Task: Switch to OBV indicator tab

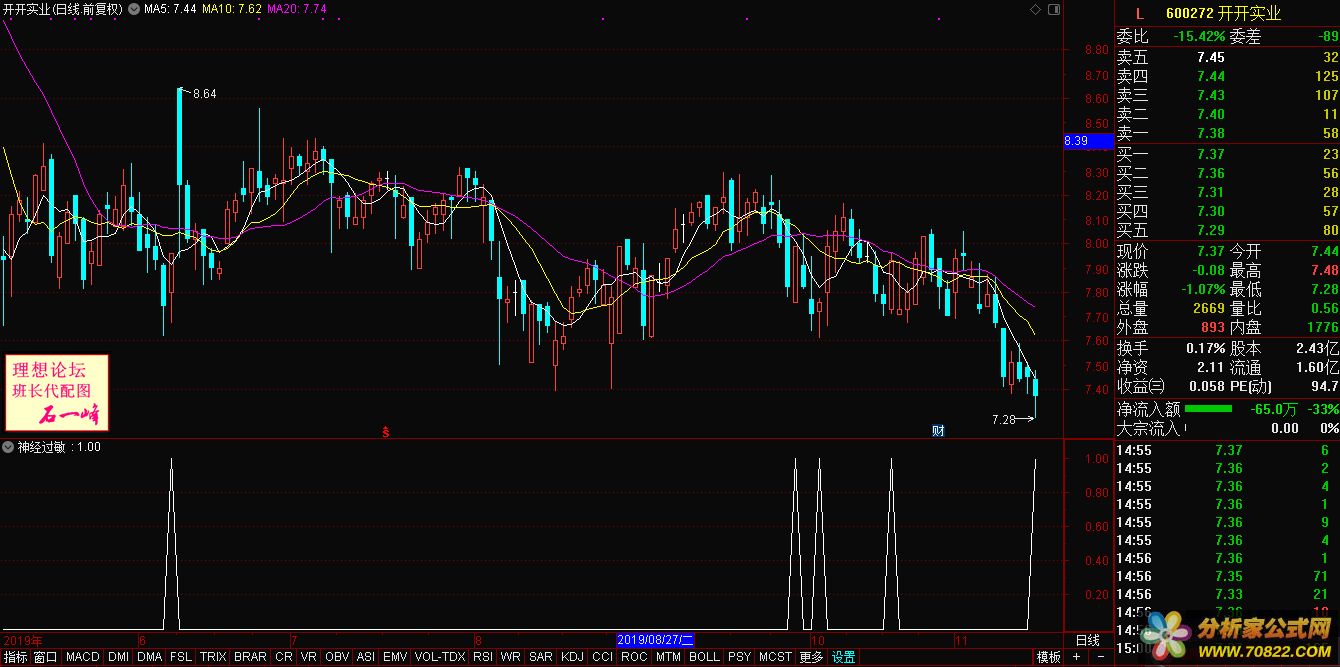Action: 337,657
